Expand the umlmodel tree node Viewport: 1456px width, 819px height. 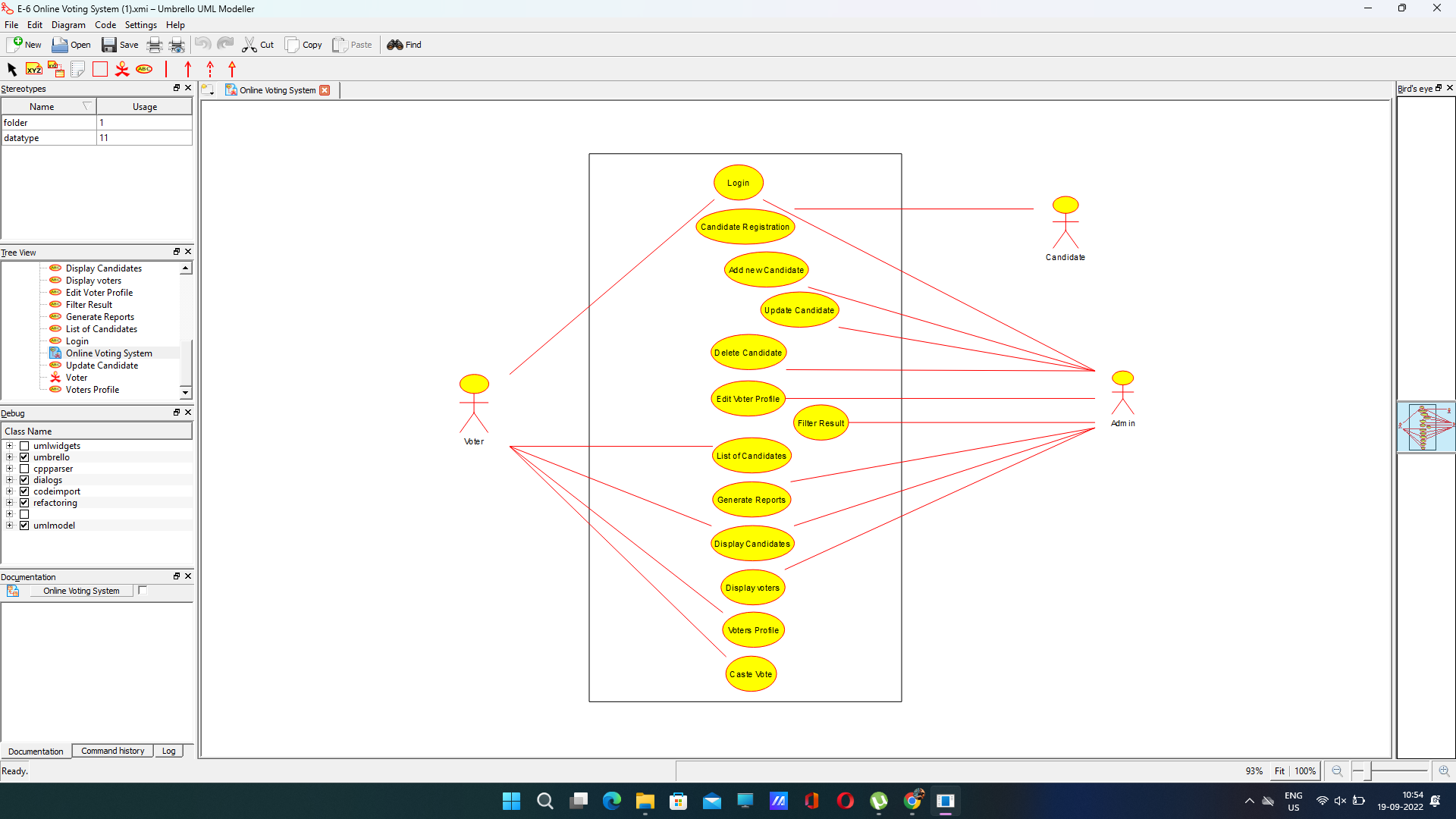click(x=10, y=525)
